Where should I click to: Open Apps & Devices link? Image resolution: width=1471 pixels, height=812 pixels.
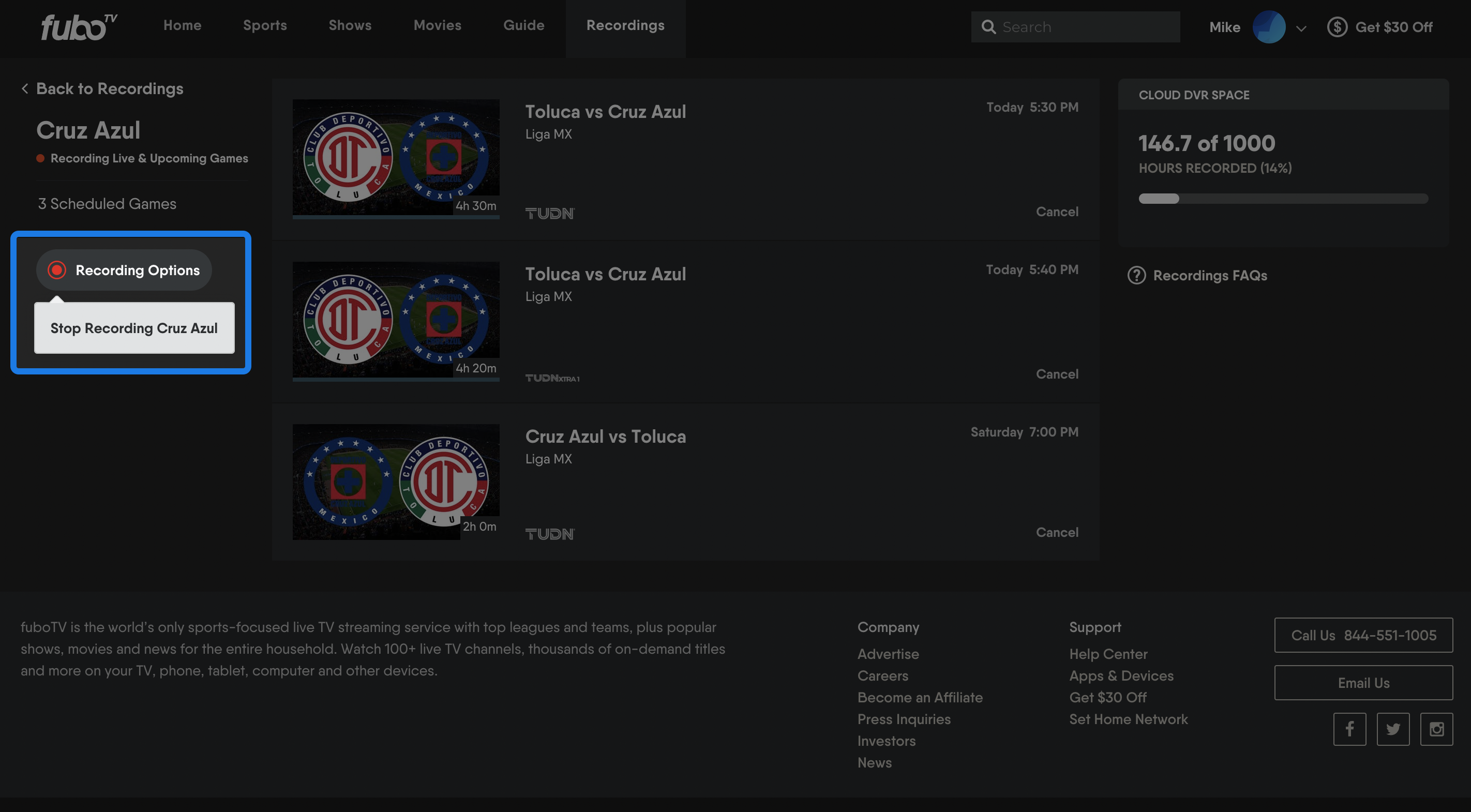1121,675
